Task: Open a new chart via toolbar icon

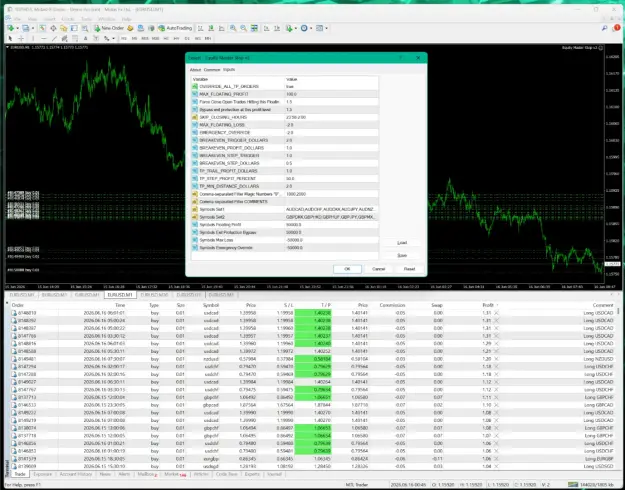Action: [10, 28]
